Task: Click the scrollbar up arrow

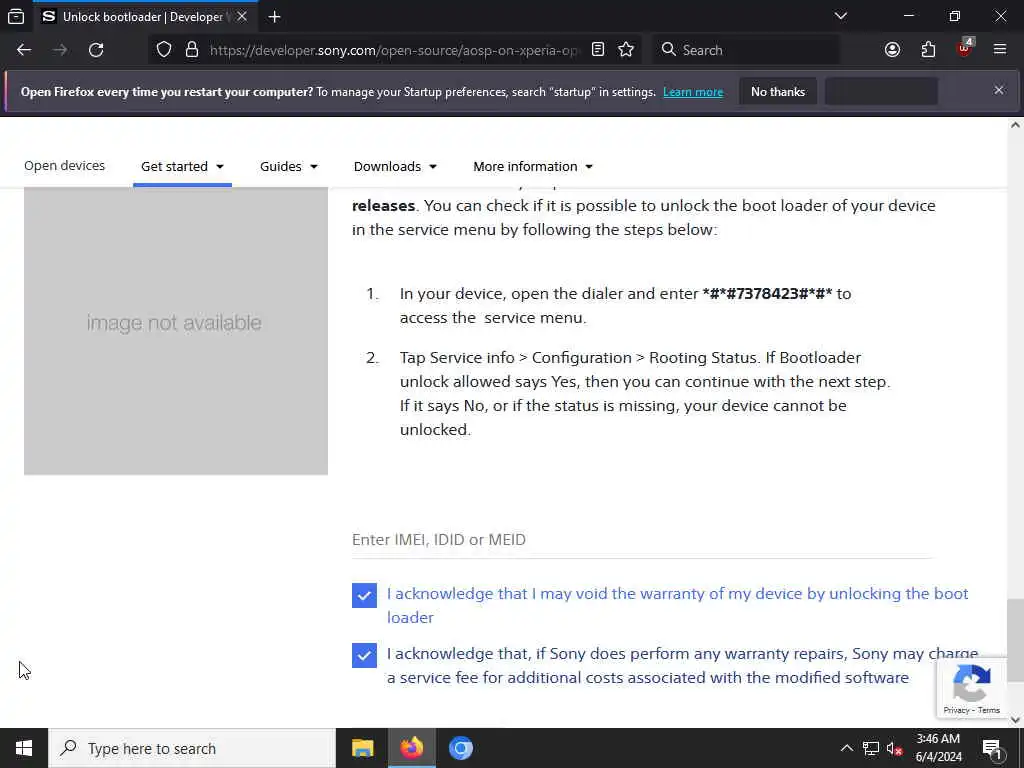Action: pos(1015,125)
